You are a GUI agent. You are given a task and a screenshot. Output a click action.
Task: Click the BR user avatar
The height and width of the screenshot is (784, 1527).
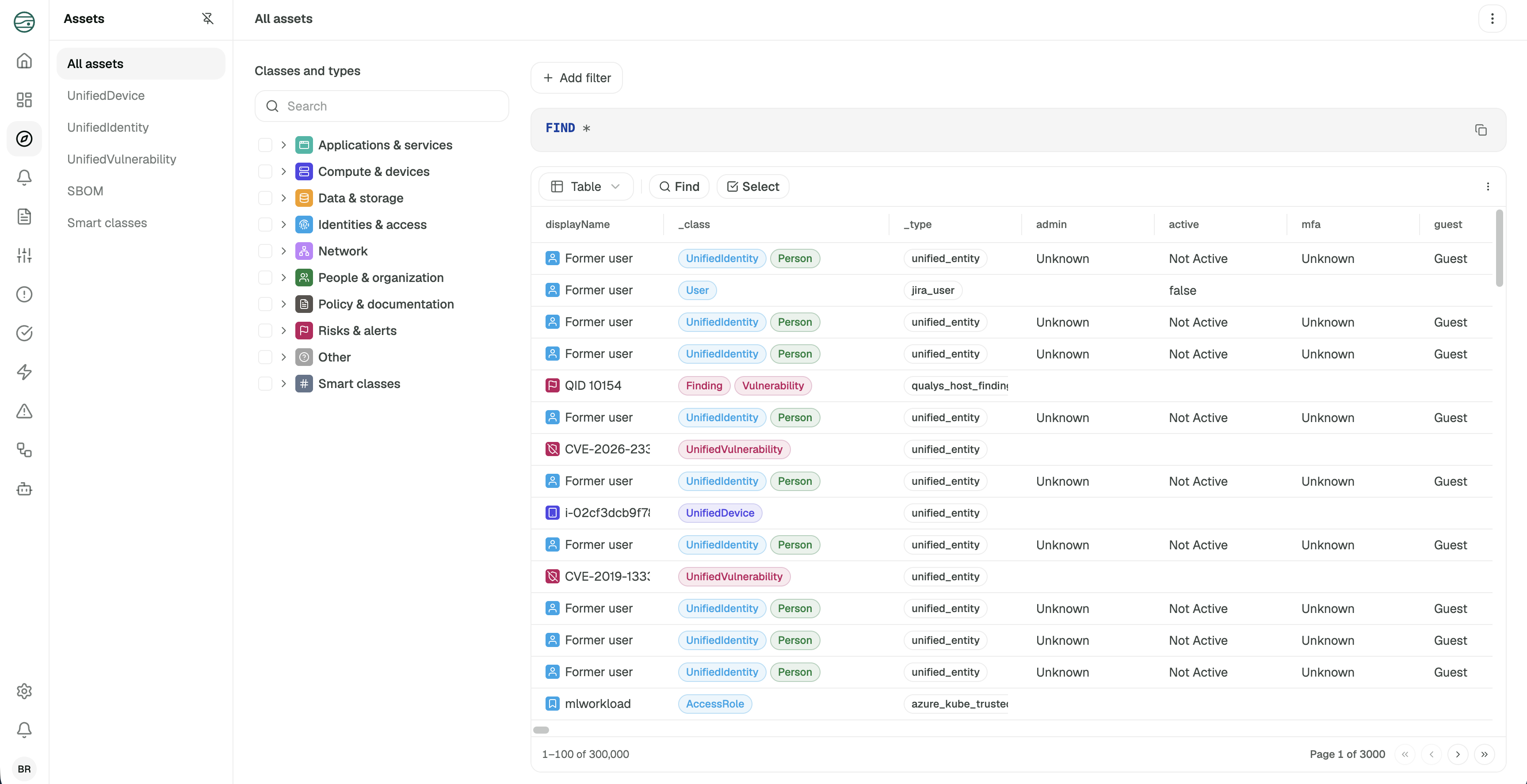pos(24,769)
